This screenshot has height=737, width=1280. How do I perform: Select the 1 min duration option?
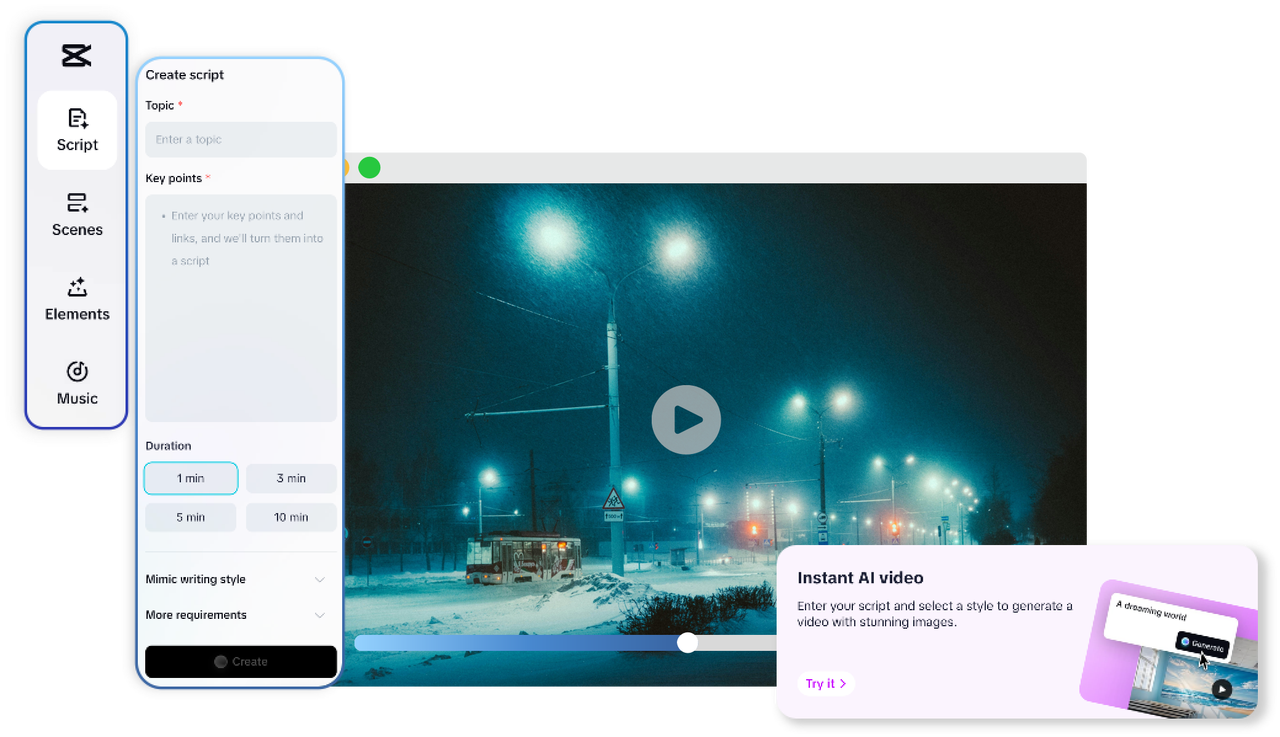click(x=190, y=478)
